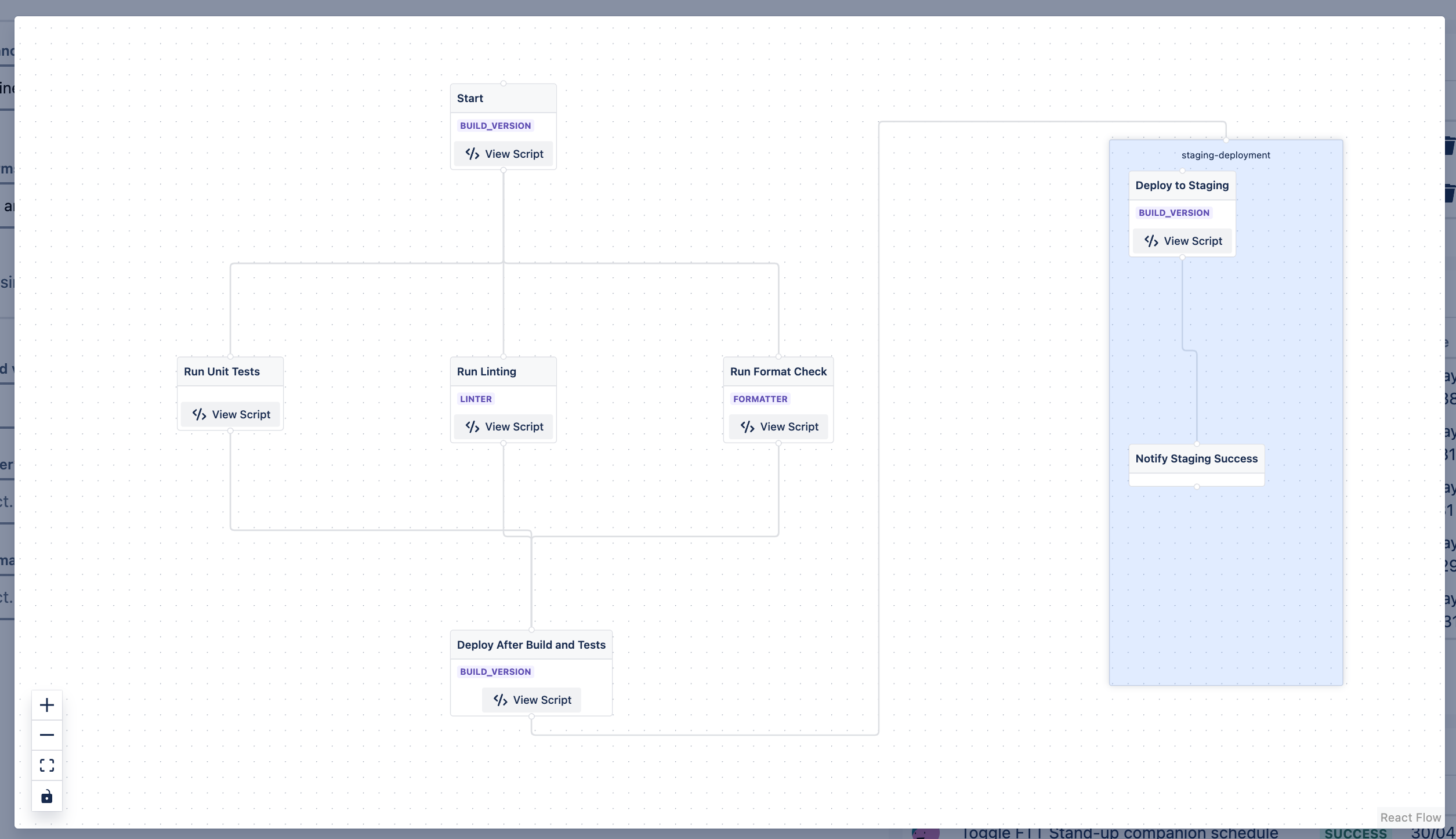Open View Script on Run Linting
The height and width of the screenshot is (839, 1456).
point(504,426)
